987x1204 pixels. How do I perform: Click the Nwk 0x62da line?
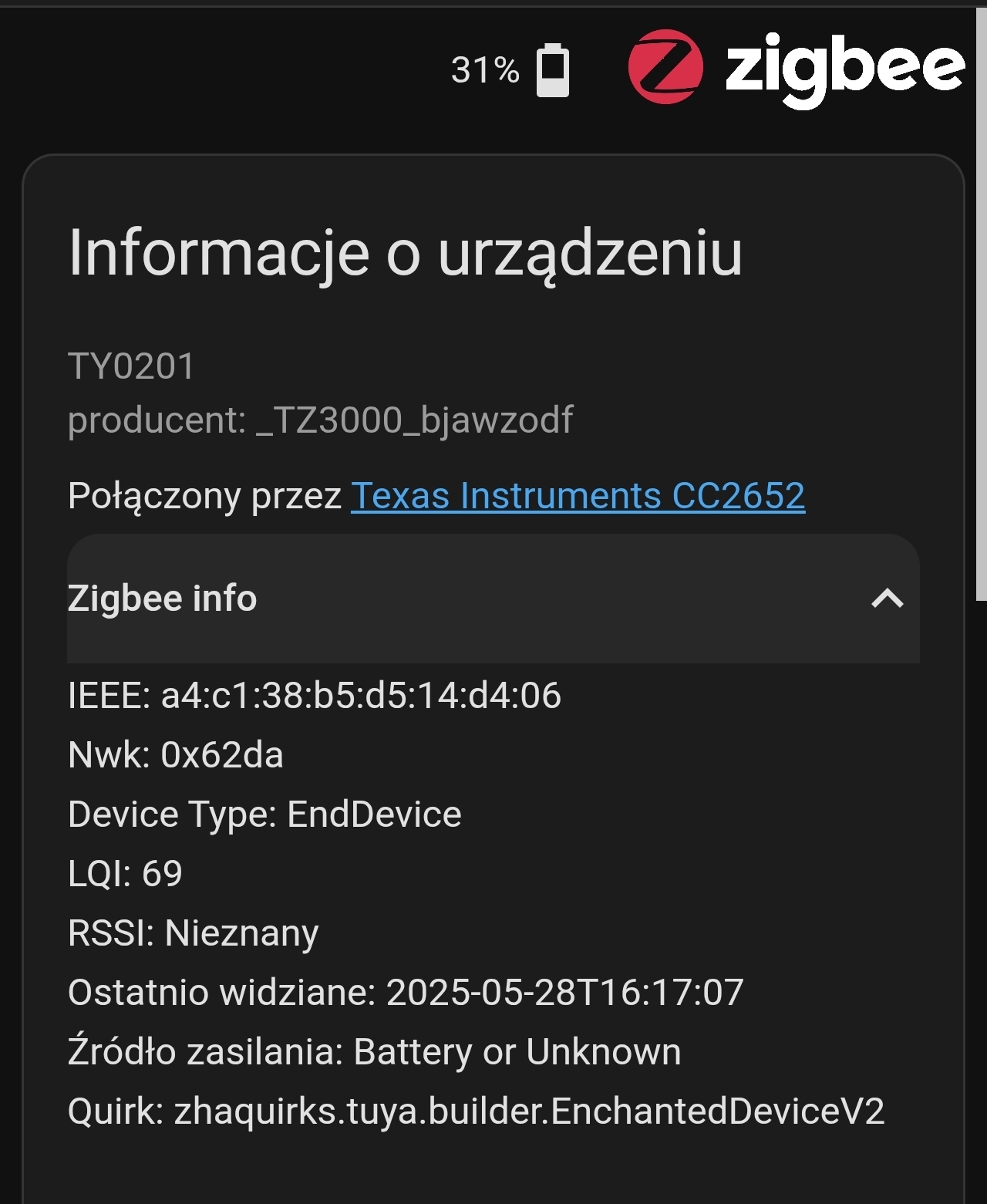coord(175,754)
